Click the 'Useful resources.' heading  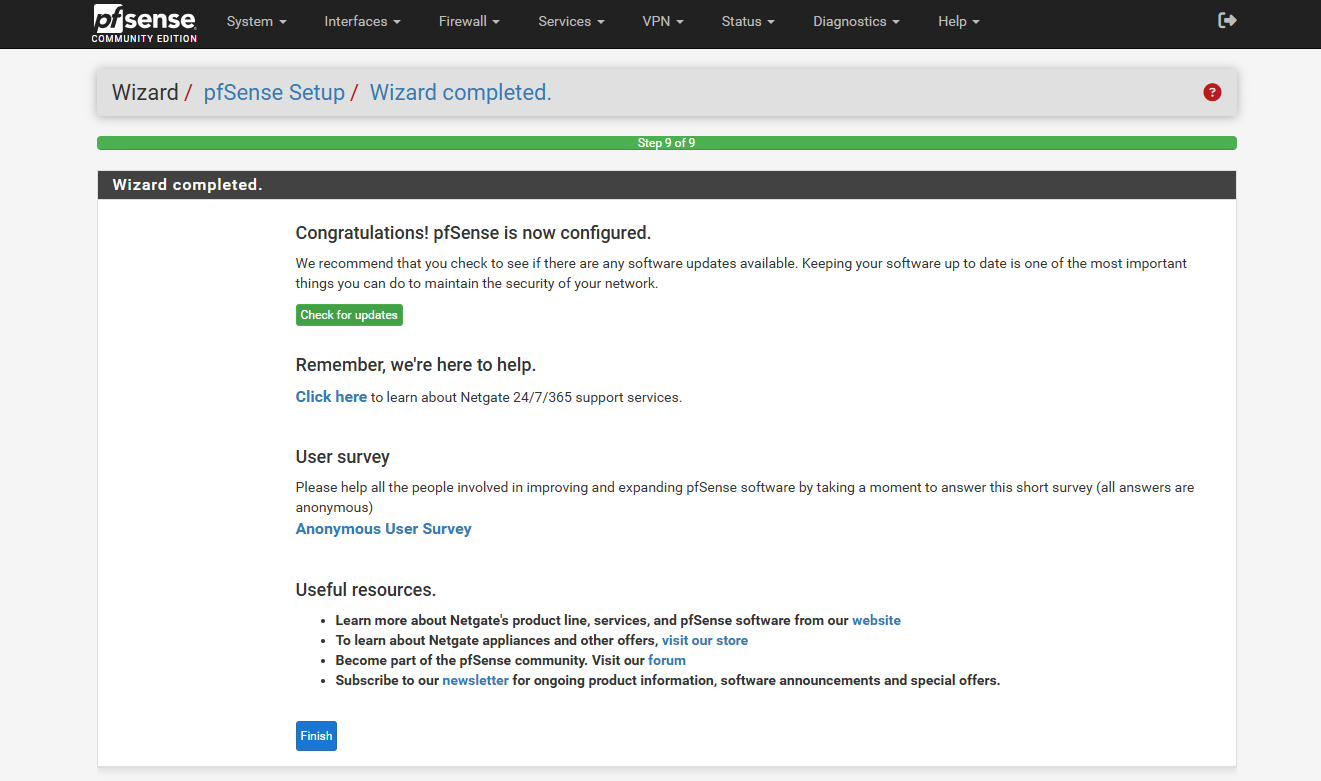(x=366, y=589)
